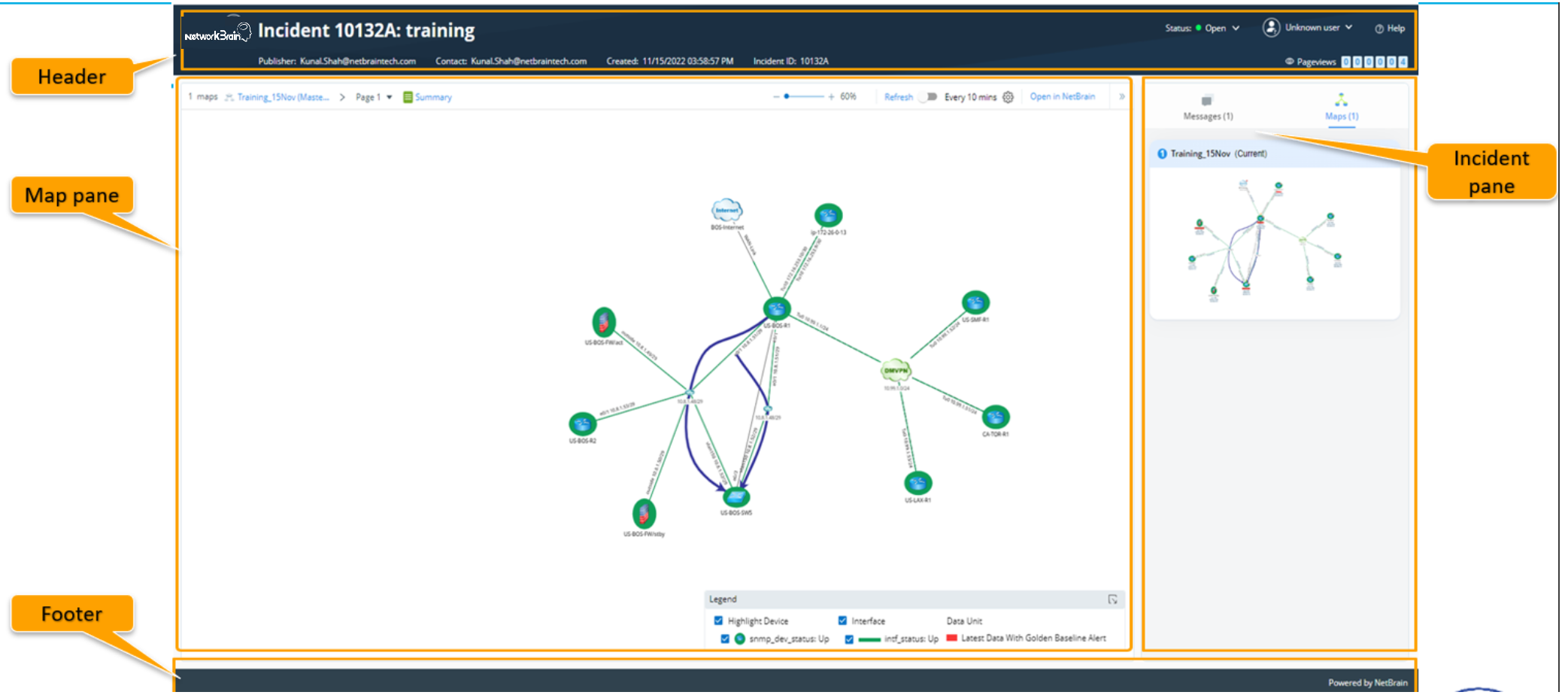
Task: Select the US-BOS-R1 router node
Action: click(x=777, y=308)
